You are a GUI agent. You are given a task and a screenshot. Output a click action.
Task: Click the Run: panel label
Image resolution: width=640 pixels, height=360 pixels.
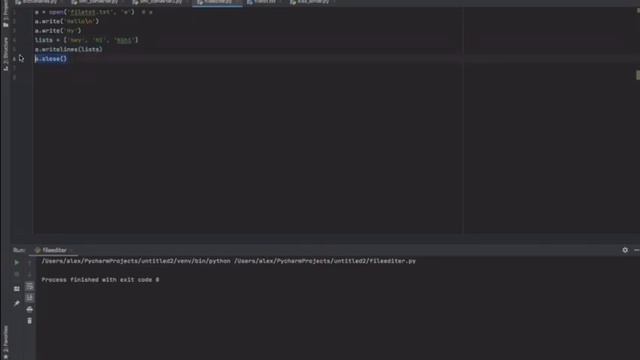tap(19, 250)
